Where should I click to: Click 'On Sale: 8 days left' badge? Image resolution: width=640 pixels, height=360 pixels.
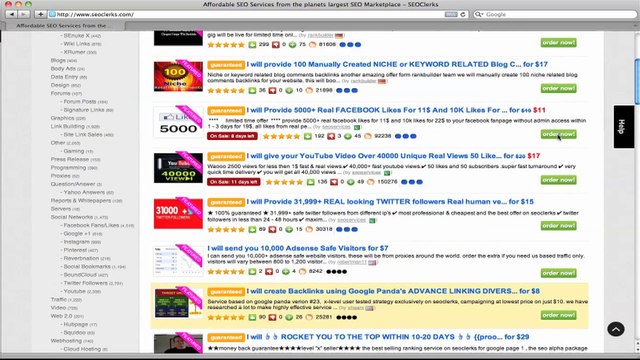click(232, 136)
